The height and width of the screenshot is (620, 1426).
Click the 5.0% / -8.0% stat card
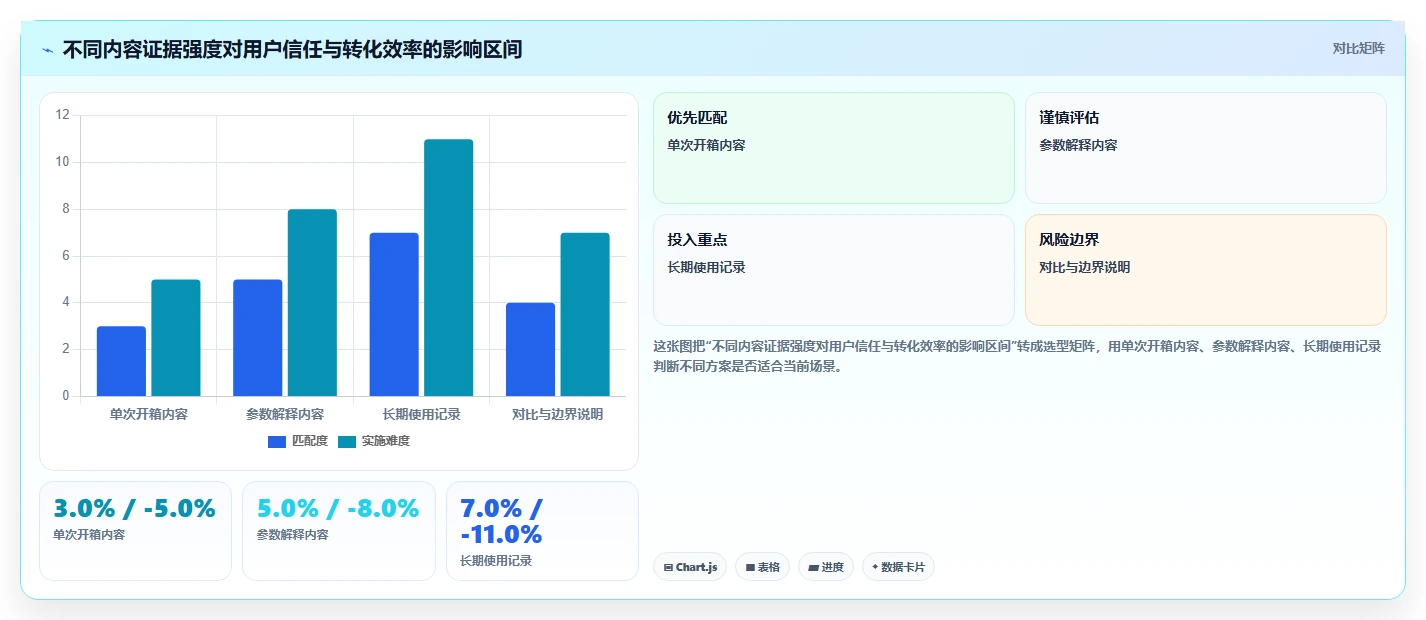coord(339,531)
